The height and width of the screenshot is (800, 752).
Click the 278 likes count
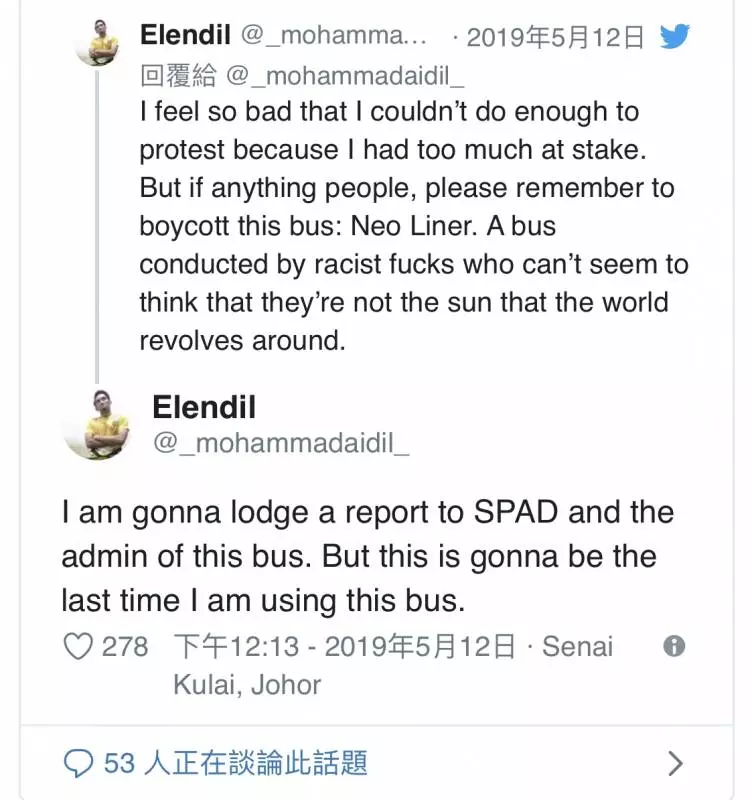[x=125, y=646]
